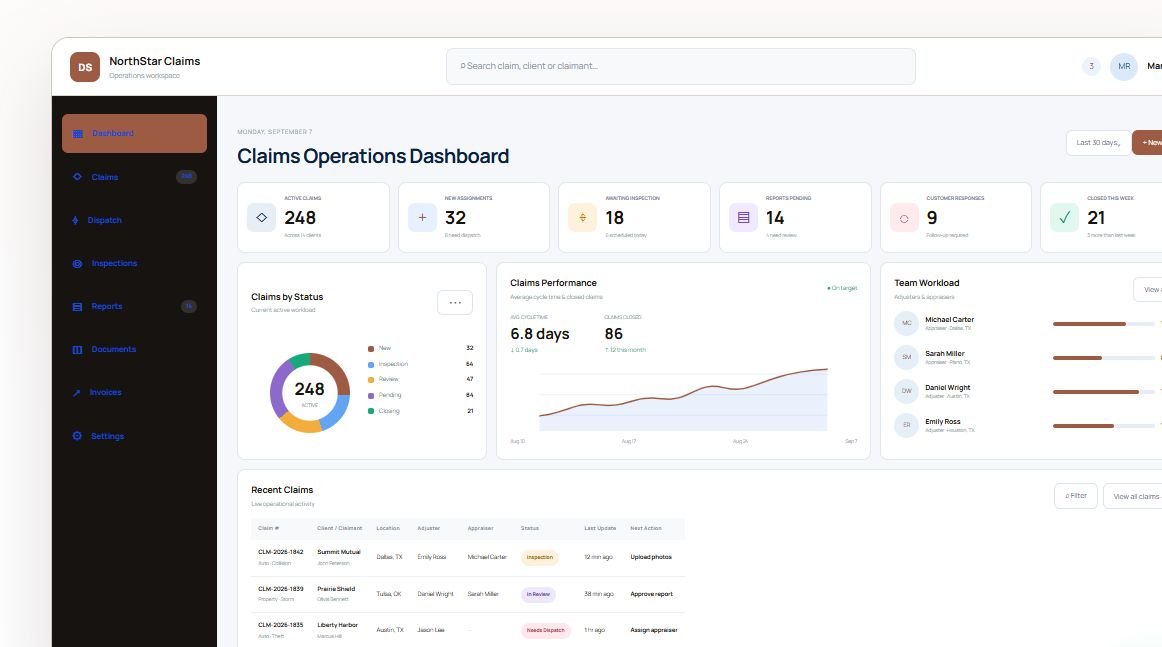Click the Dispatch icon in sidebar
The width and height of the screenshot is (1162, 647).
75,220
